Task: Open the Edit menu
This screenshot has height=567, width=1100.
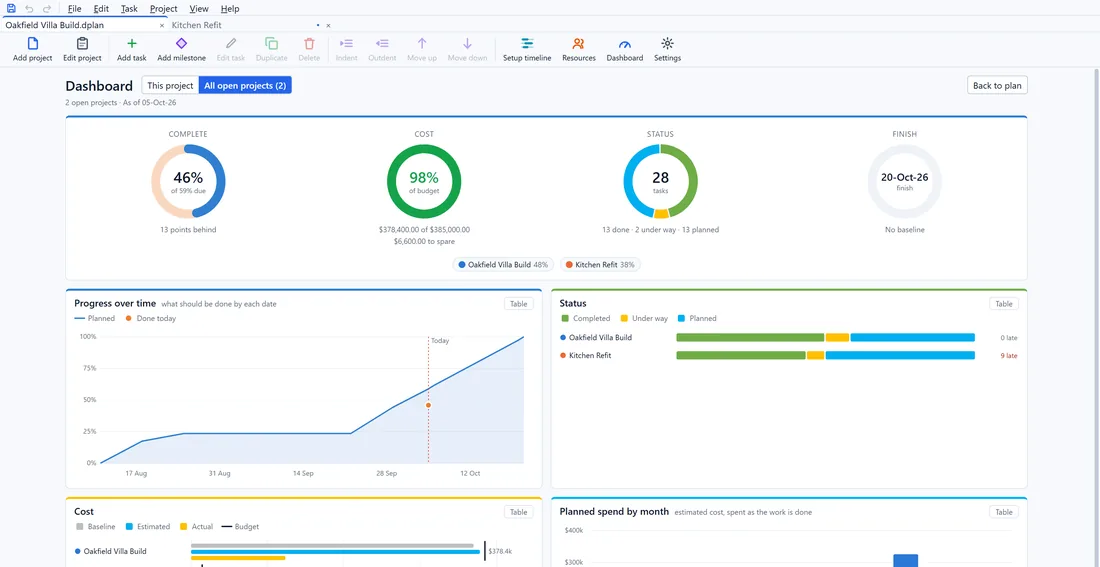Action: click(101, 9)
